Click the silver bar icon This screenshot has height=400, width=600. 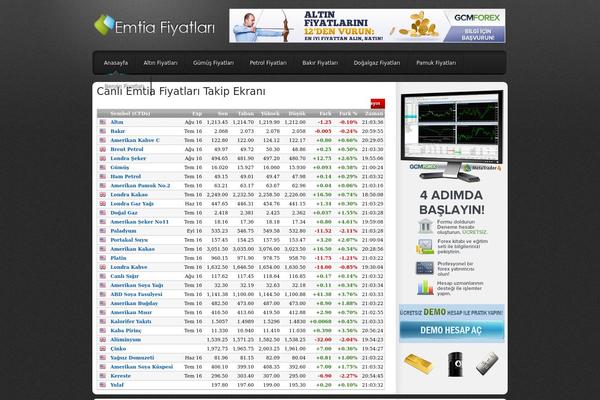click(488, 364)
